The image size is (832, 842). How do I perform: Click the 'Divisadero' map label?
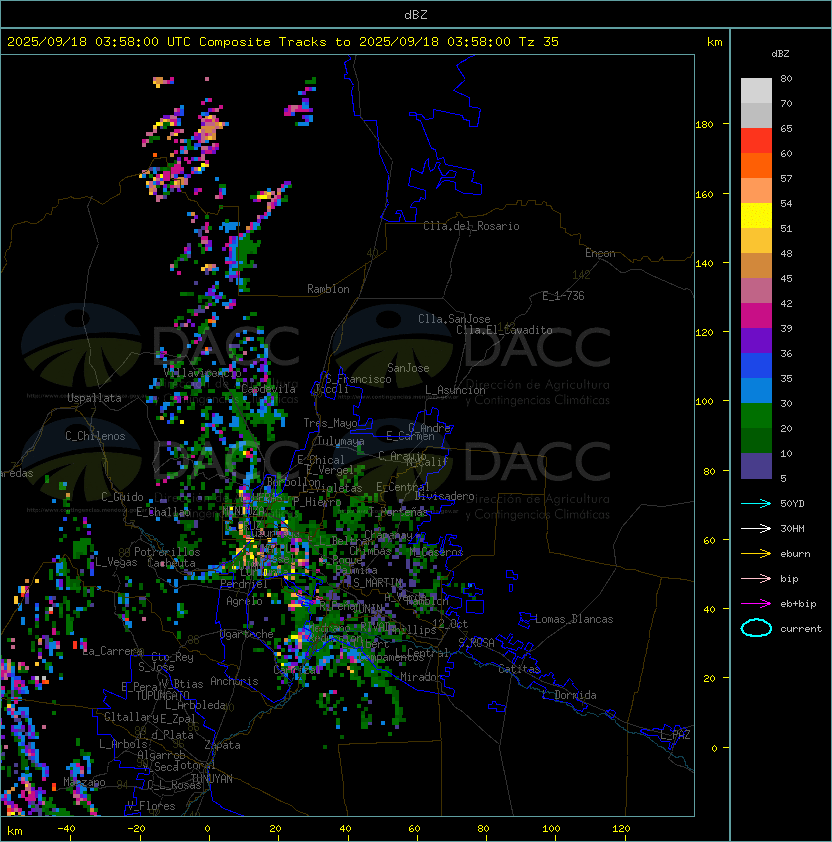[x=444, y=496]
